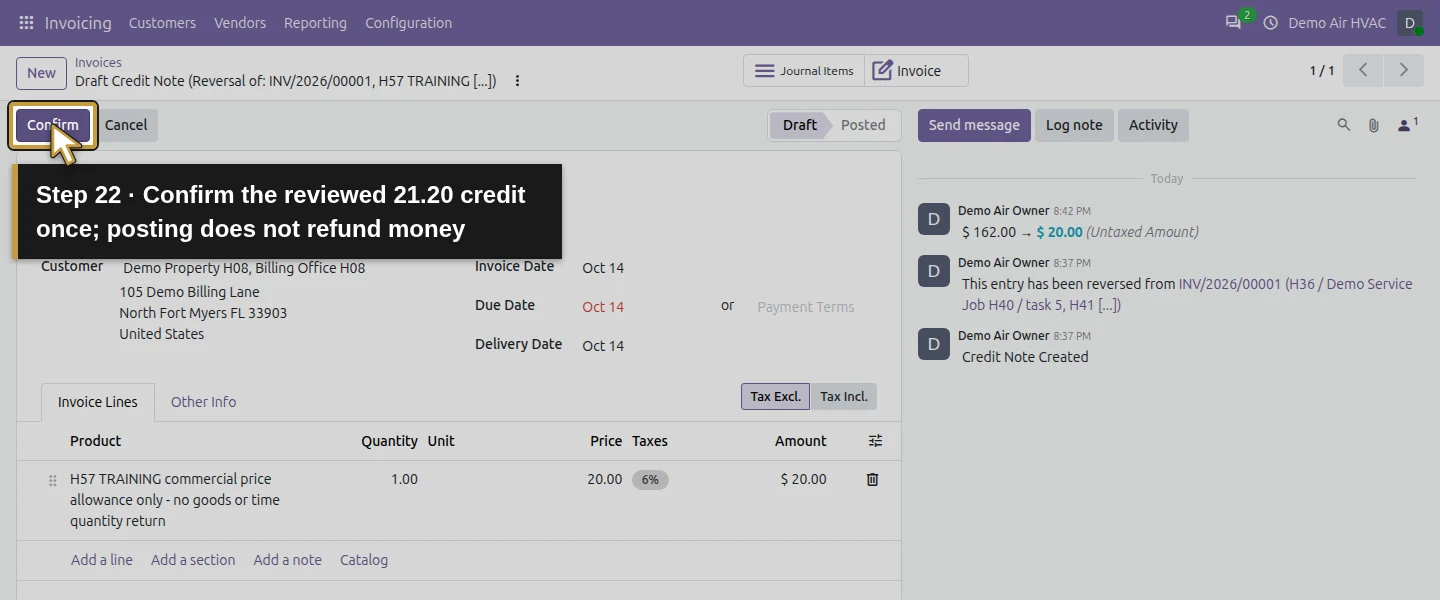Image resolution: width=1440 pixels, height=600 pixels.
Task: Open the Demo Air HVAC company switcher
Action: pyautogui.click(x=1337, y=22)
